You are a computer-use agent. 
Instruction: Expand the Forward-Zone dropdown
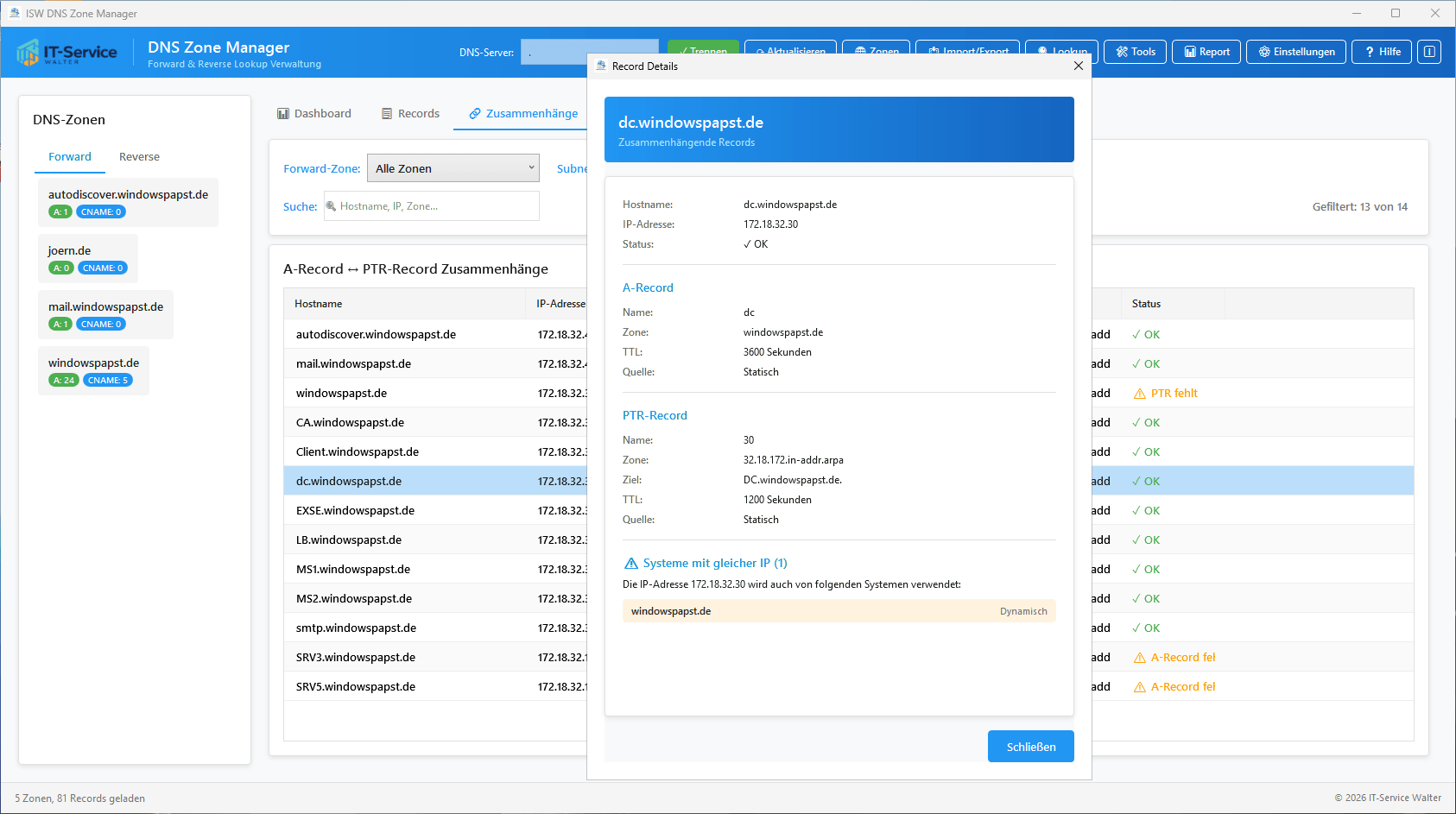453,168
